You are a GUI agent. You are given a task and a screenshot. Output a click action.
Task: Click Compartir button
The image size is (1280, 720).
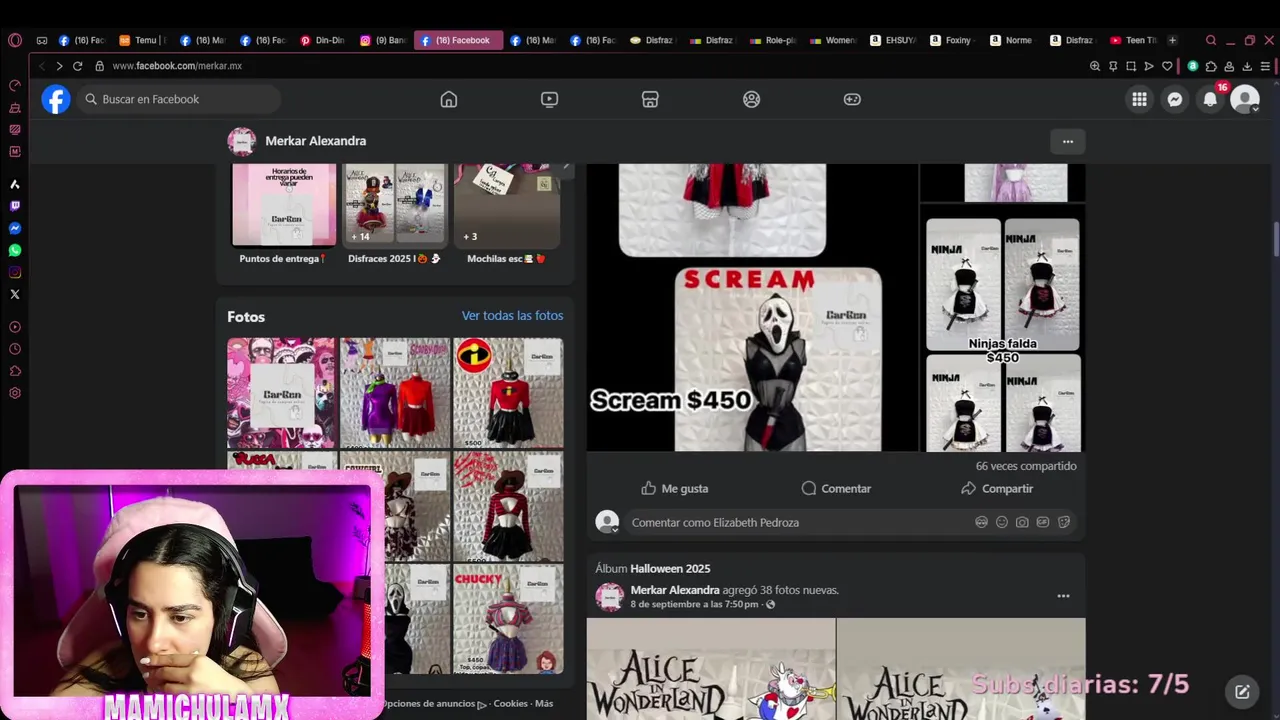pyautogui.click(x=997, y=488)
